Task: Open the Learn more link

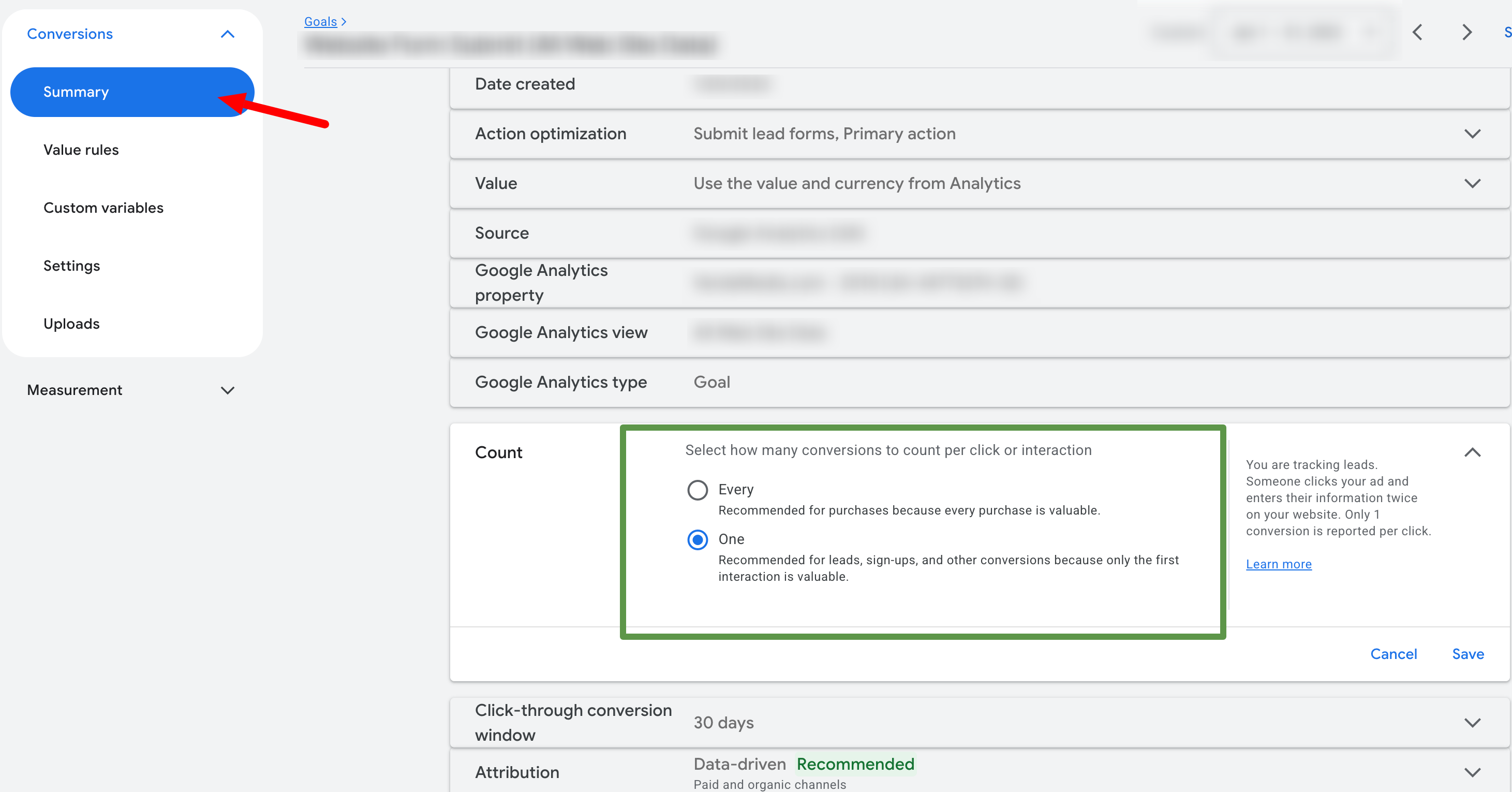Action: (1279, 564)
